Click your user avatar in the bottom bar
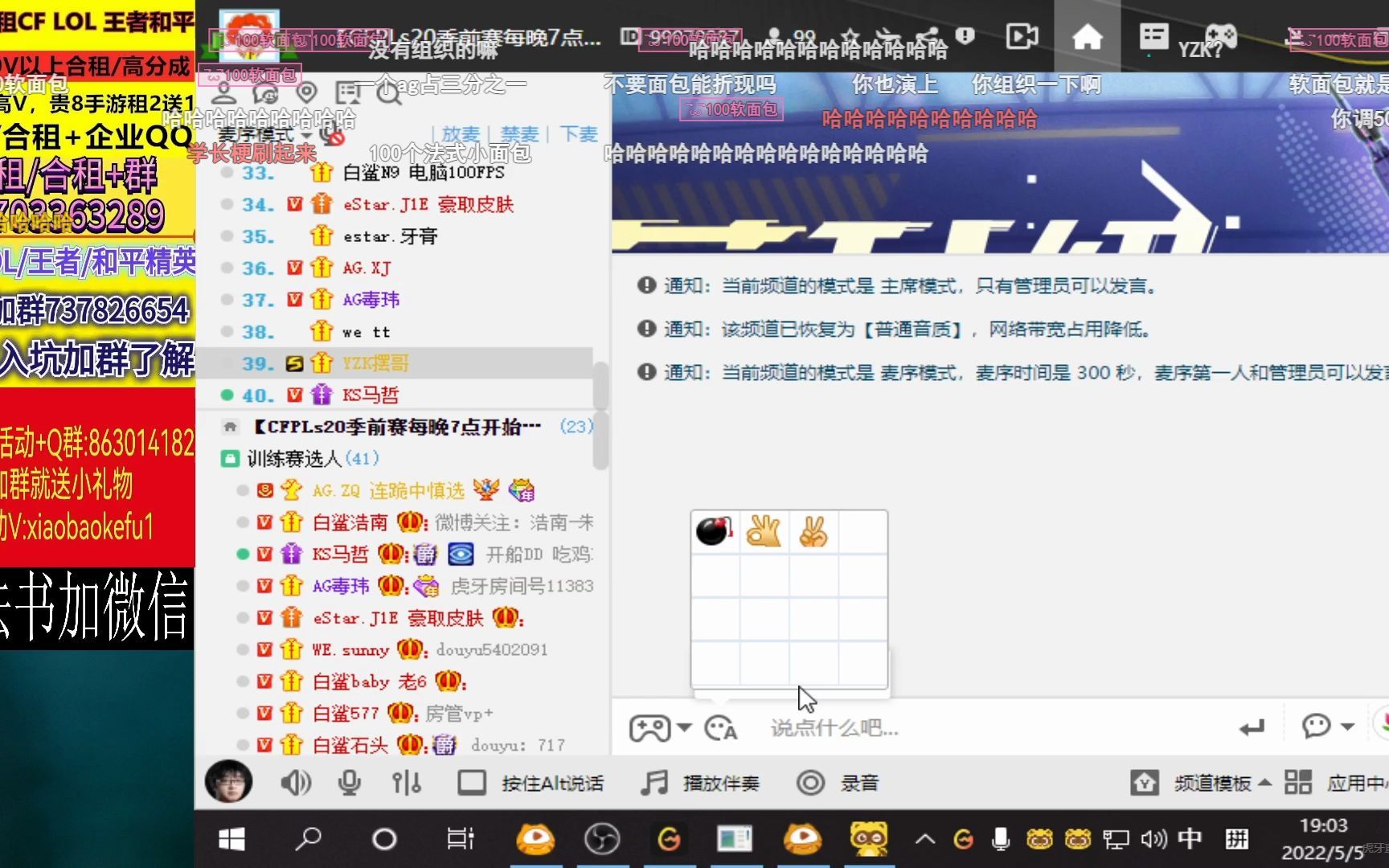 tap(229, 782)
